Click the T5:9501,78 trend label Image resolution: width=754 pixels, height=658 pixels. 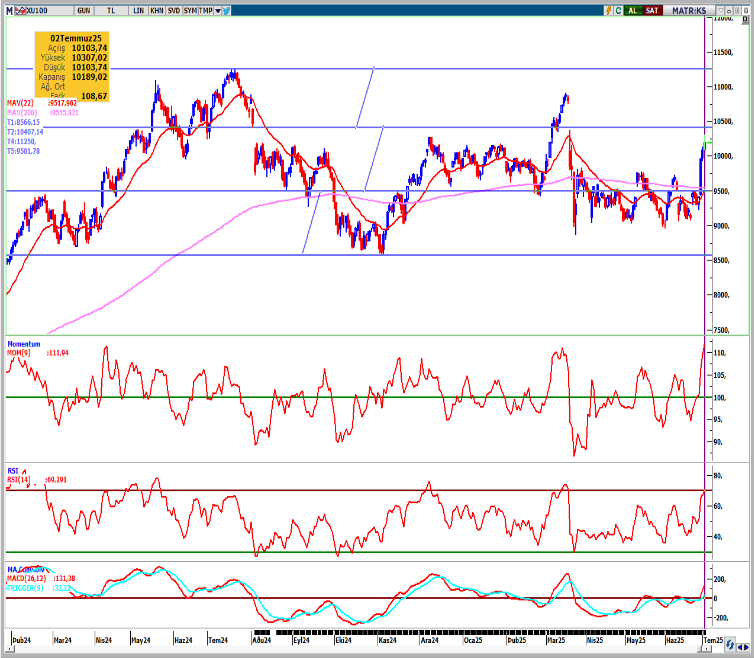click(x=24, y=151)
